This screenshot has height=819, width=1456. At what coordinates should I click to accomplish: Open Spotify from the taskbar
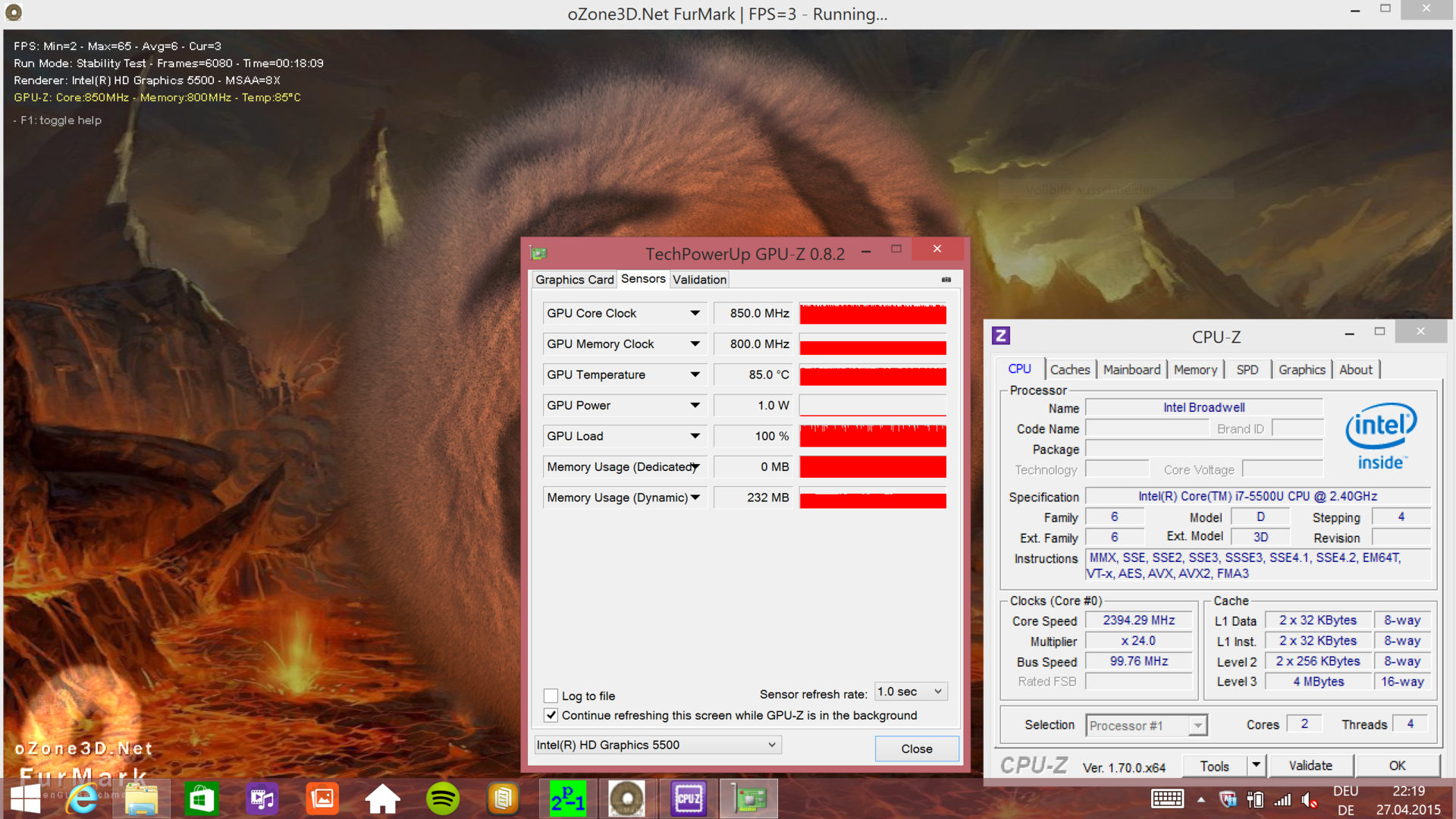pos(443,799)
